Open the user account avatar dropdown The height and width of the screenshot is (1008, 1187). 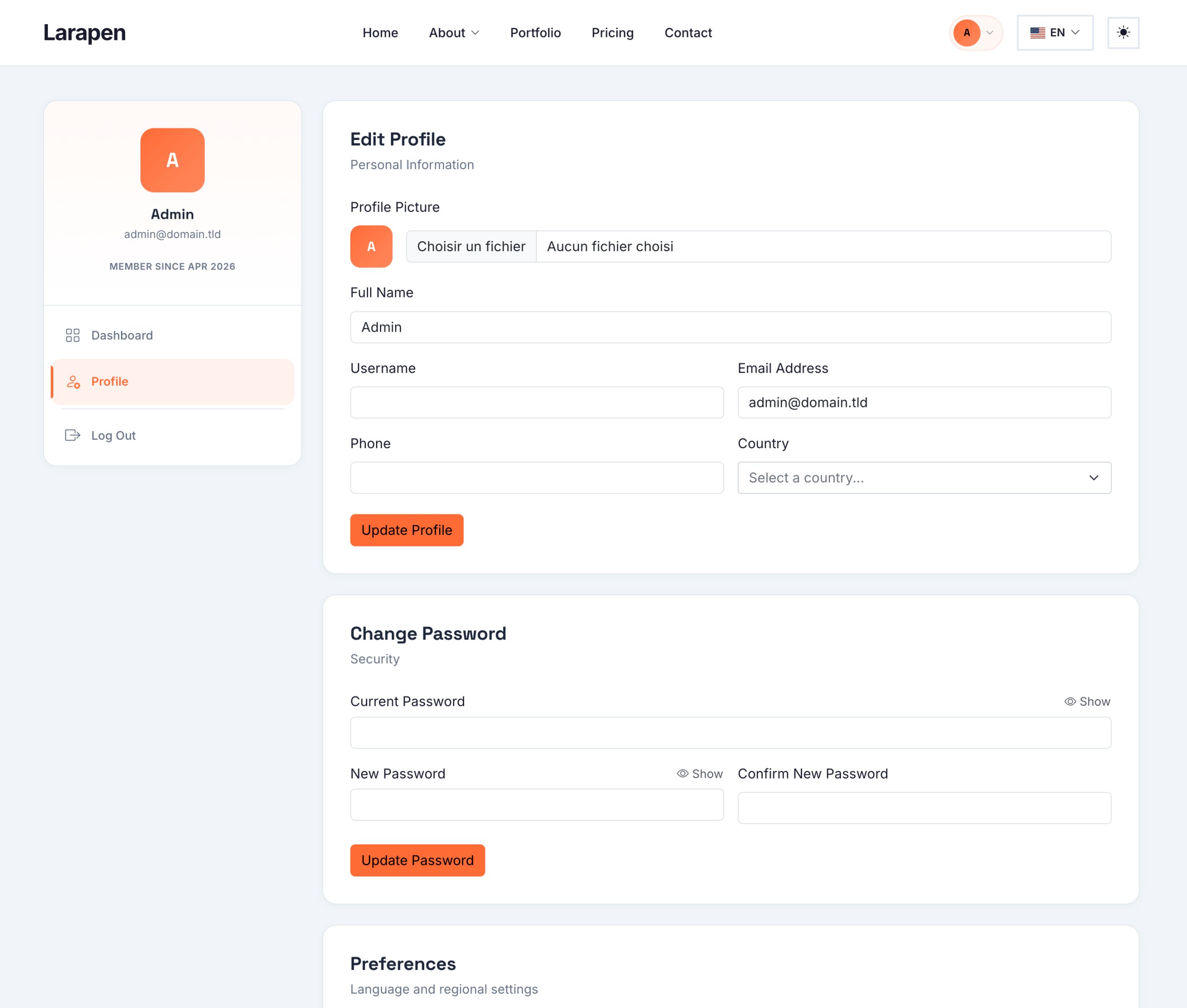coord(976,32)
